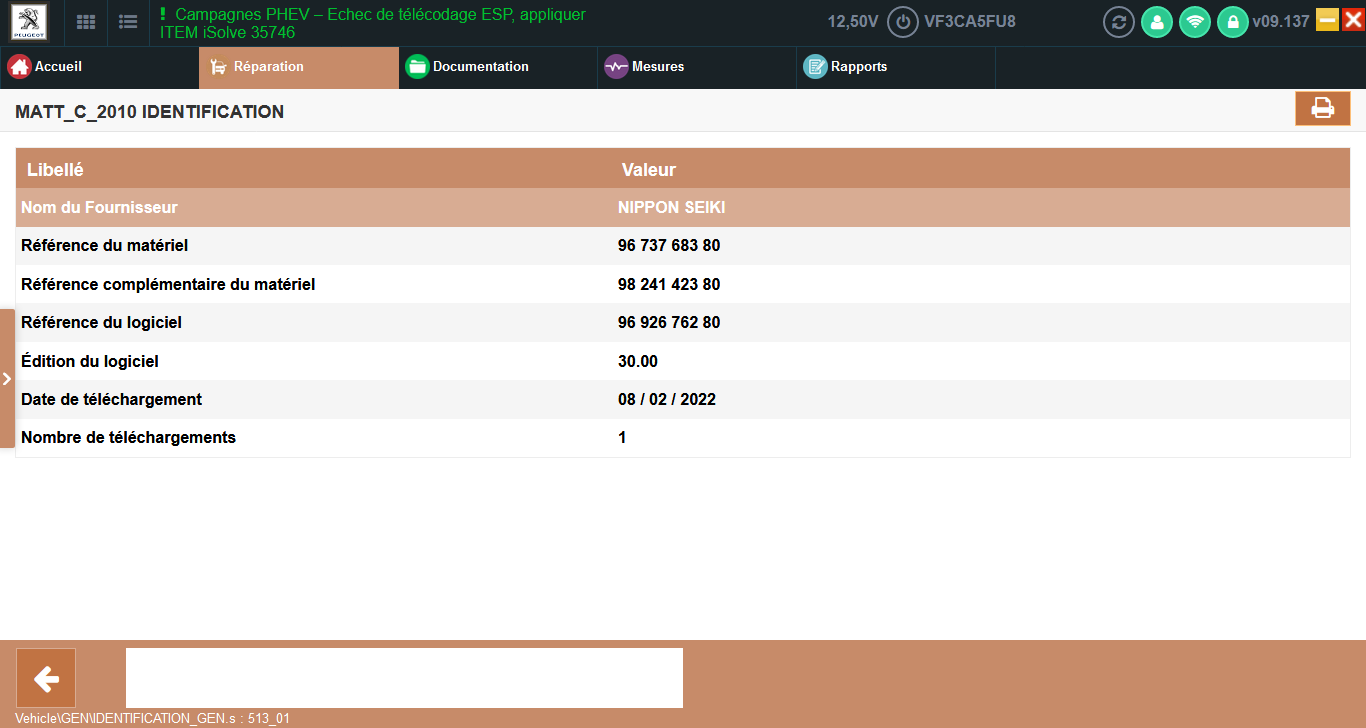
Task: Select the Nom du Fournisseur row
Action: tap(682, 208)
